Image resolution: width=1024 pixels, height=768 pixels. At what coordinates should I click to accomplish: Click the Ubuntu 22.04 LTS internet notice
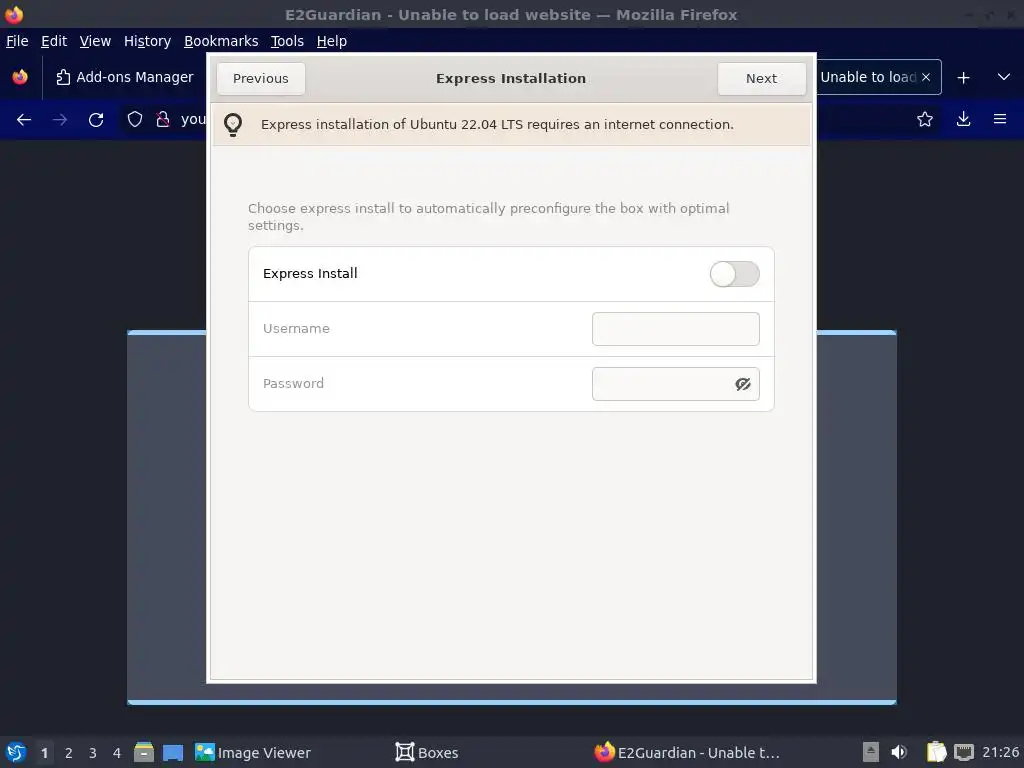point(497,124)
